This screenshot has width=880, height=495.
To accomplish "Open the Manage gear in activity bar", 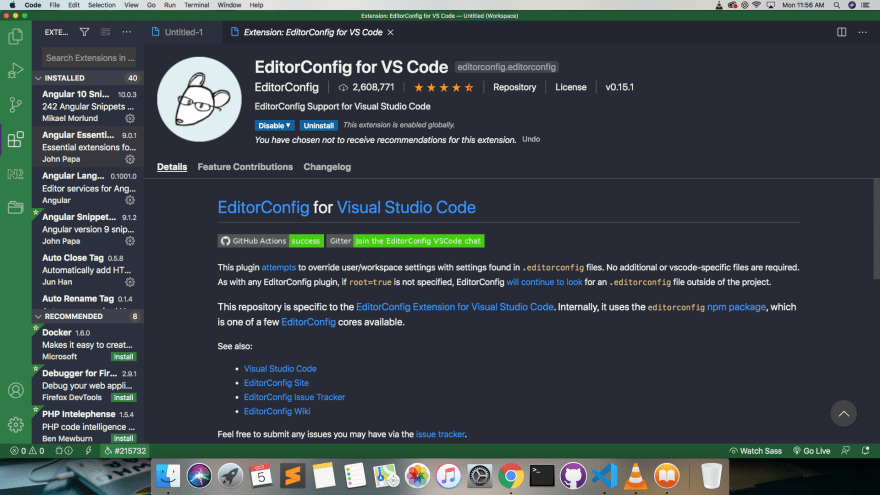I will point(16,425).
